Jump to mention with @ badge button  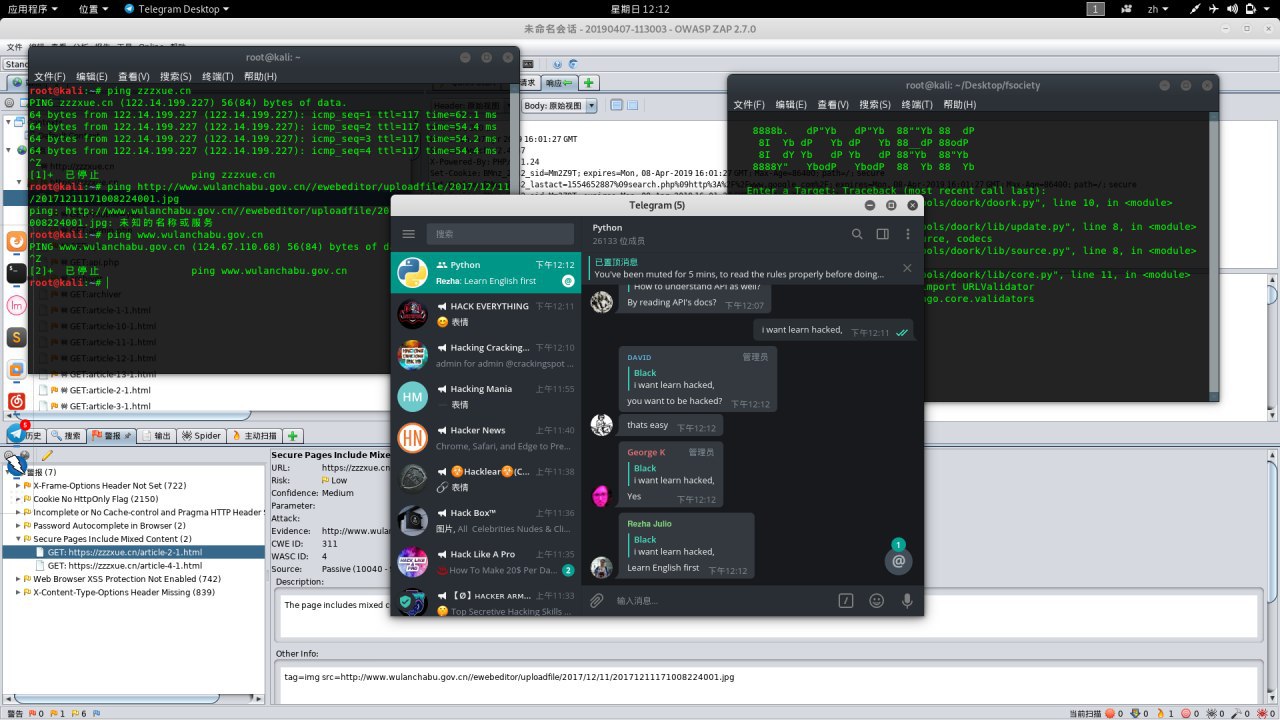point(898,561)
